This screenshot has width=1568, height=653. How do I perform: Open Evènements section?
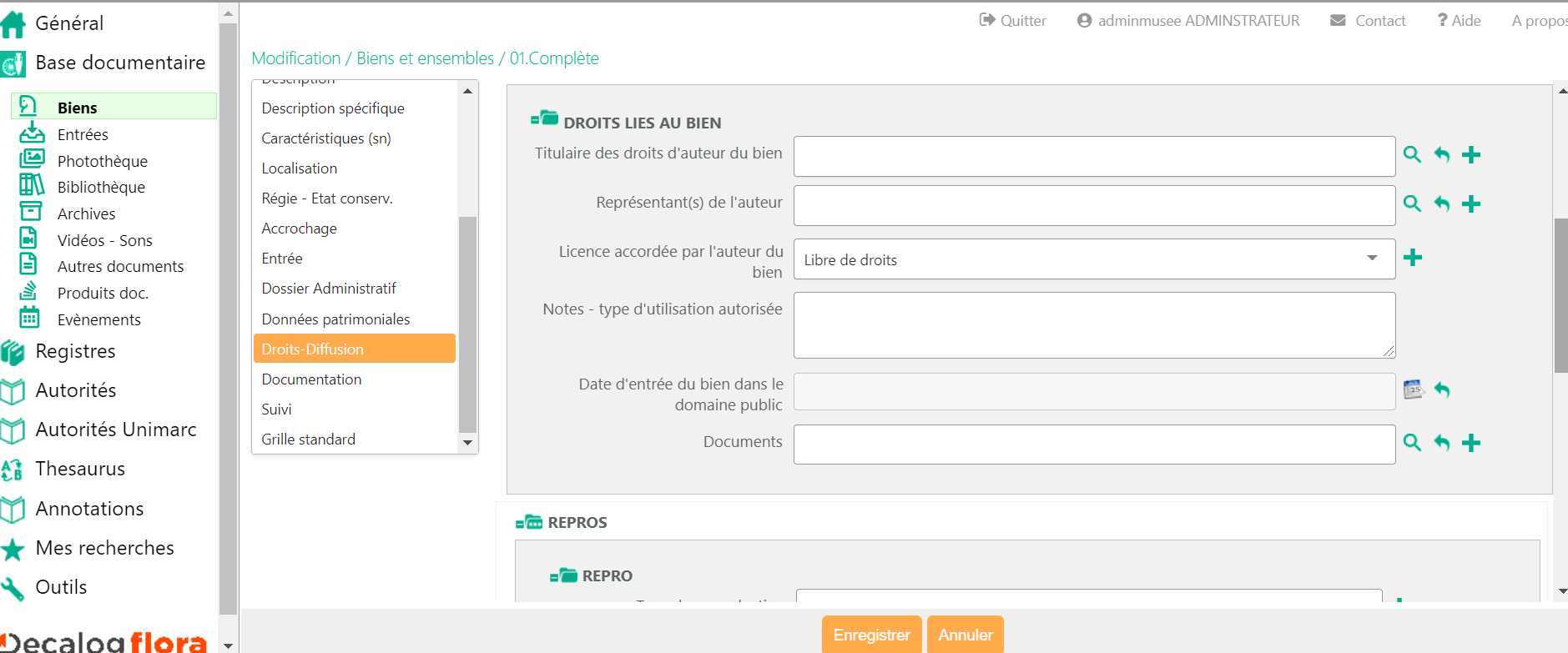(x=98, y=319)
